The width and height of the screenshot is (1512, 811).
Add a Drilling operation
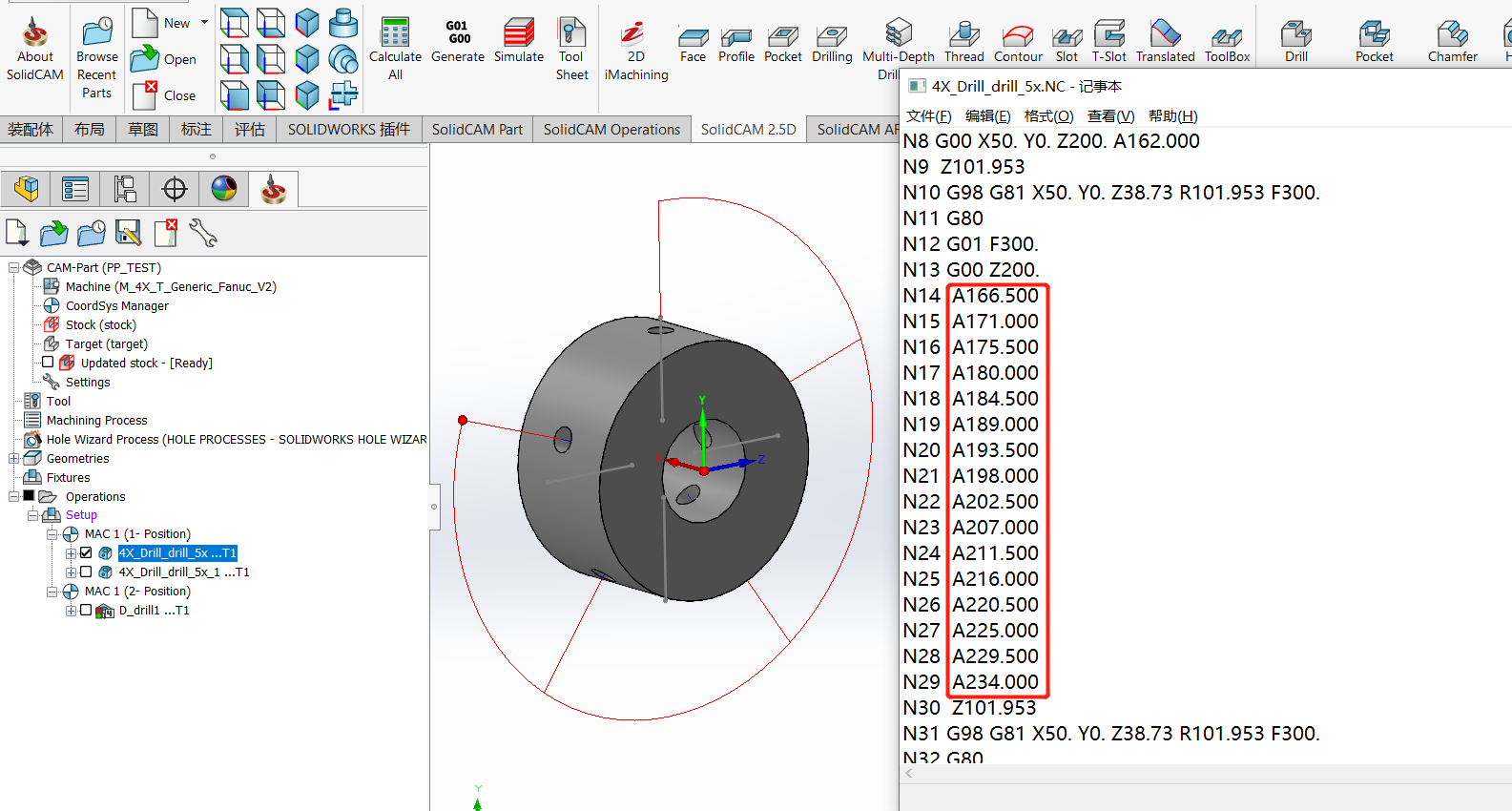[x=832, y=44]
